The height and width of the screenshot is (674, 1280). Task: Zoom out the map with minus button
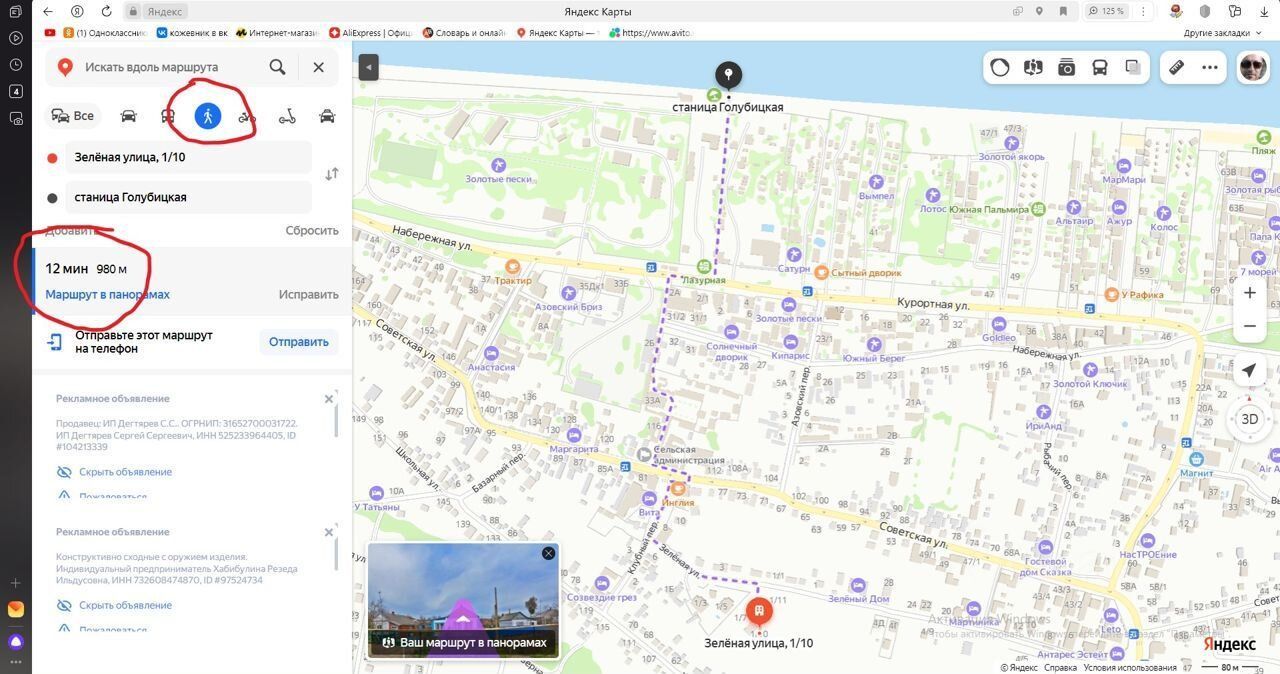pyautogui.click(x=1250, y=326)
